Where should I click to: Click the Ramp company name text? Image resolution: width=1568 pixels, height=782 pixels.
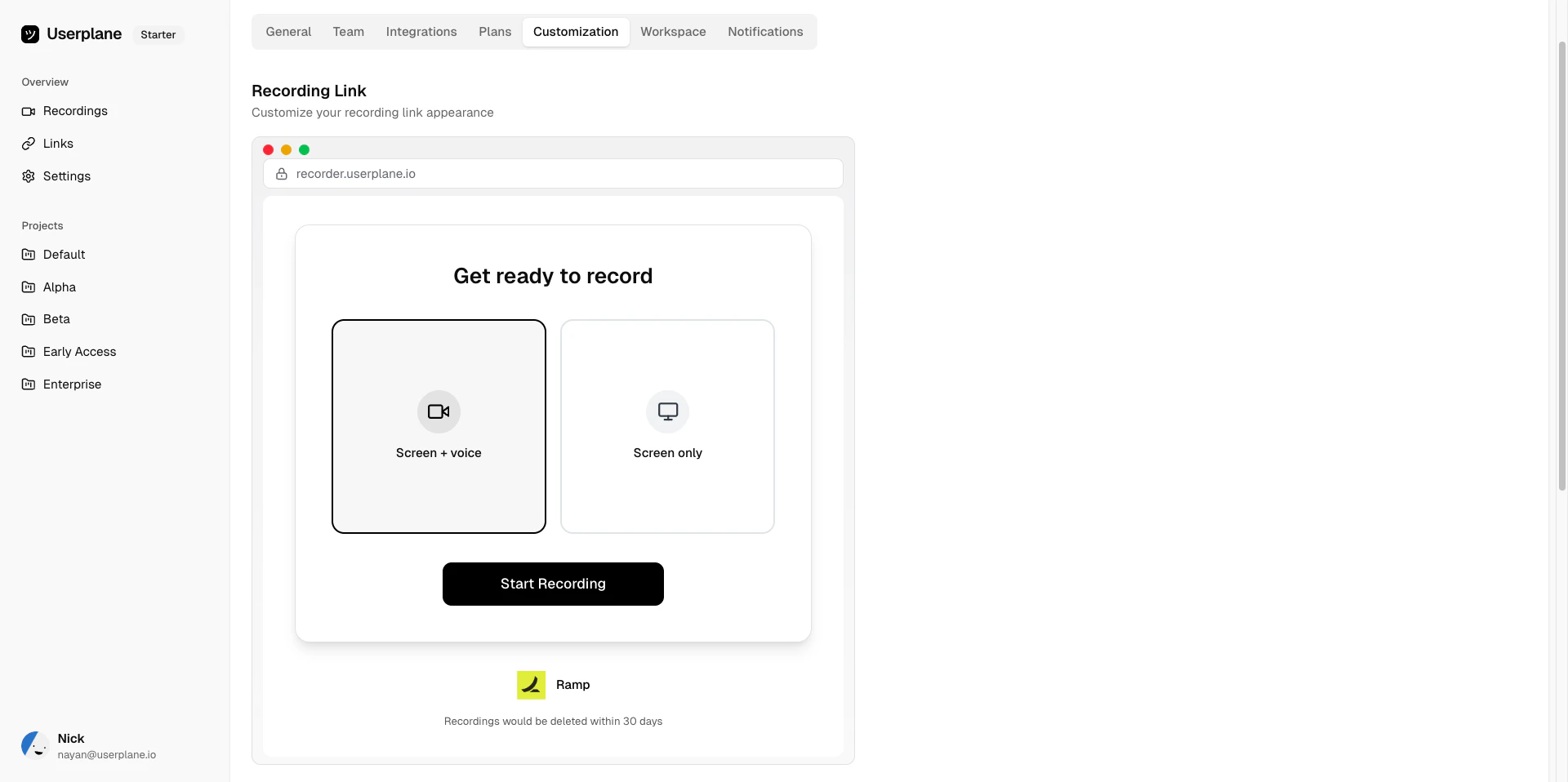(x=572, y=685)
